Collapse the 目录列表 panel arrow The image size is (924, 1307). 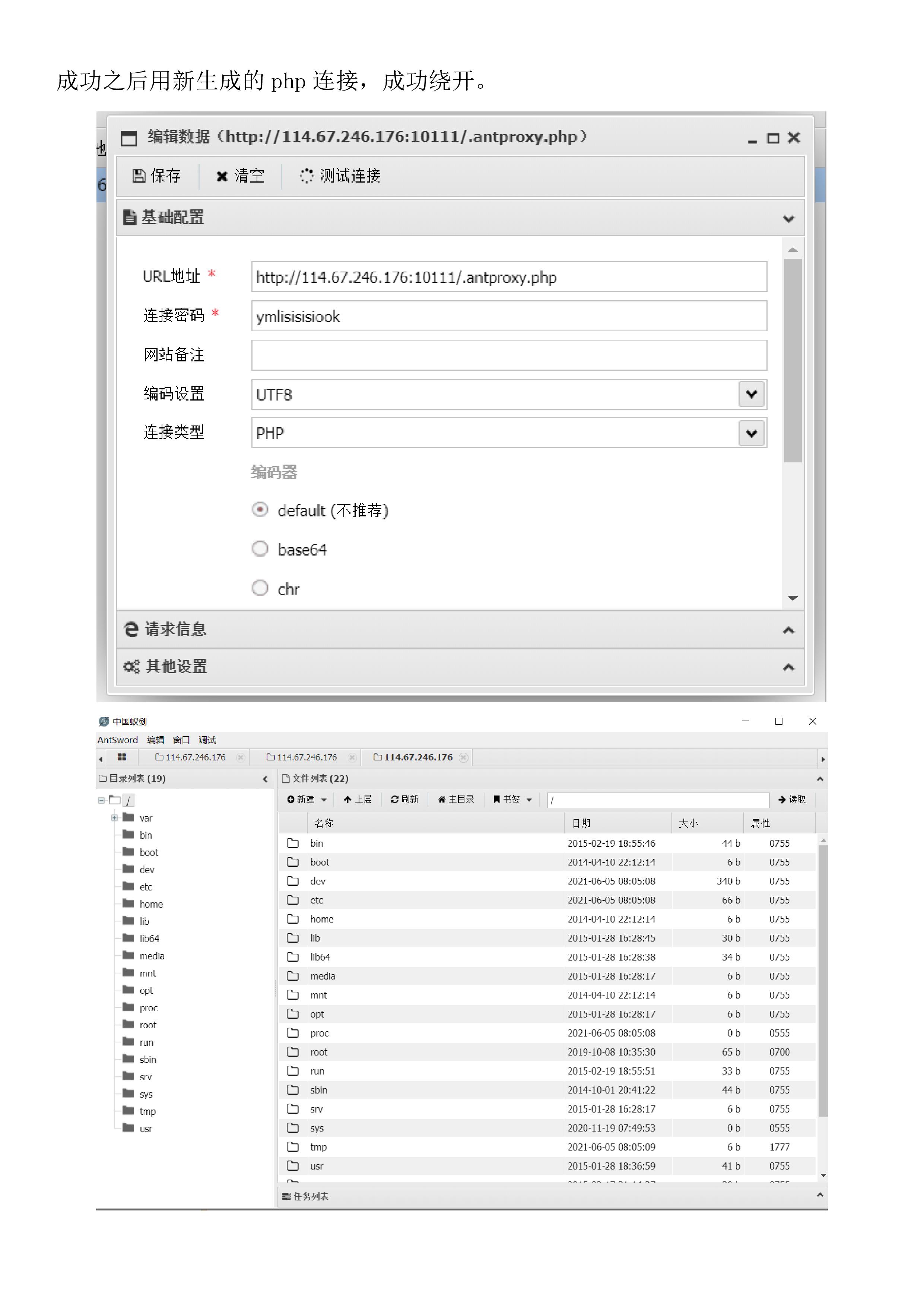coord(265,779)
